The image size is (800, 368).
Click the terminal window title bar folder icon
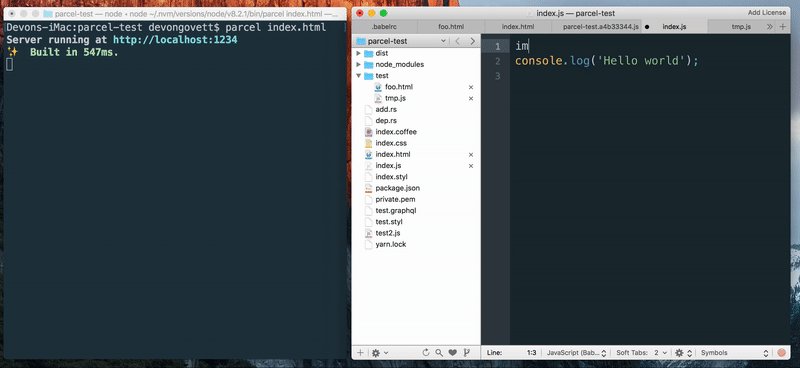[x=48, y=14]
